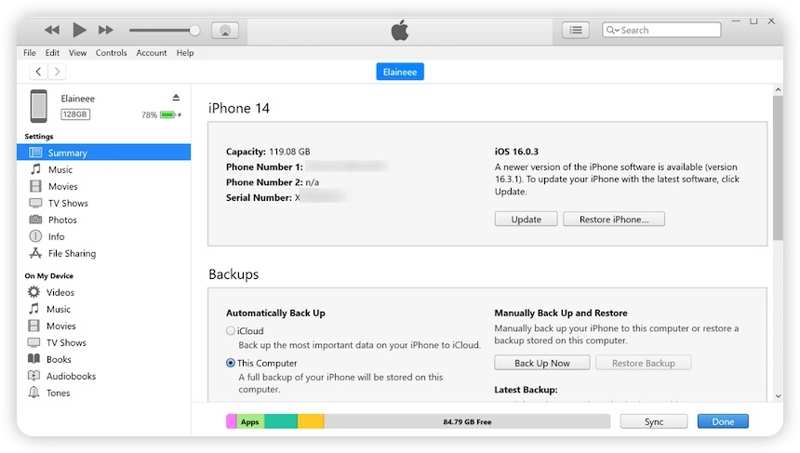The width and height of the screenshot is (800, 453).
Task: Click the Elaineee device tab button
Action: 400,72
